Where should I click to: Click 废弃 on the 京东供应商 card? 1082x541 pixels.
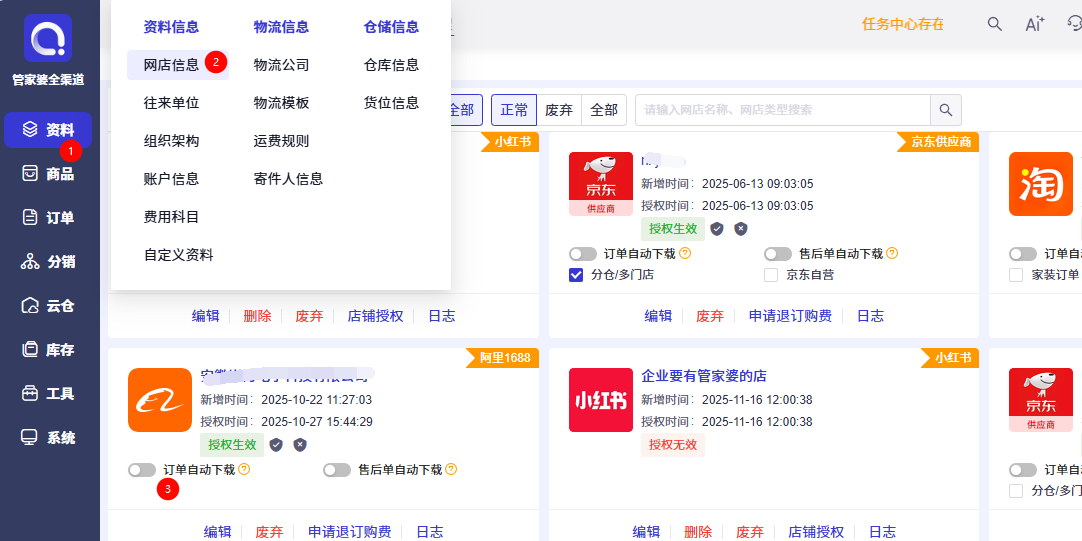pyautogui.click(x=710, y=316)
